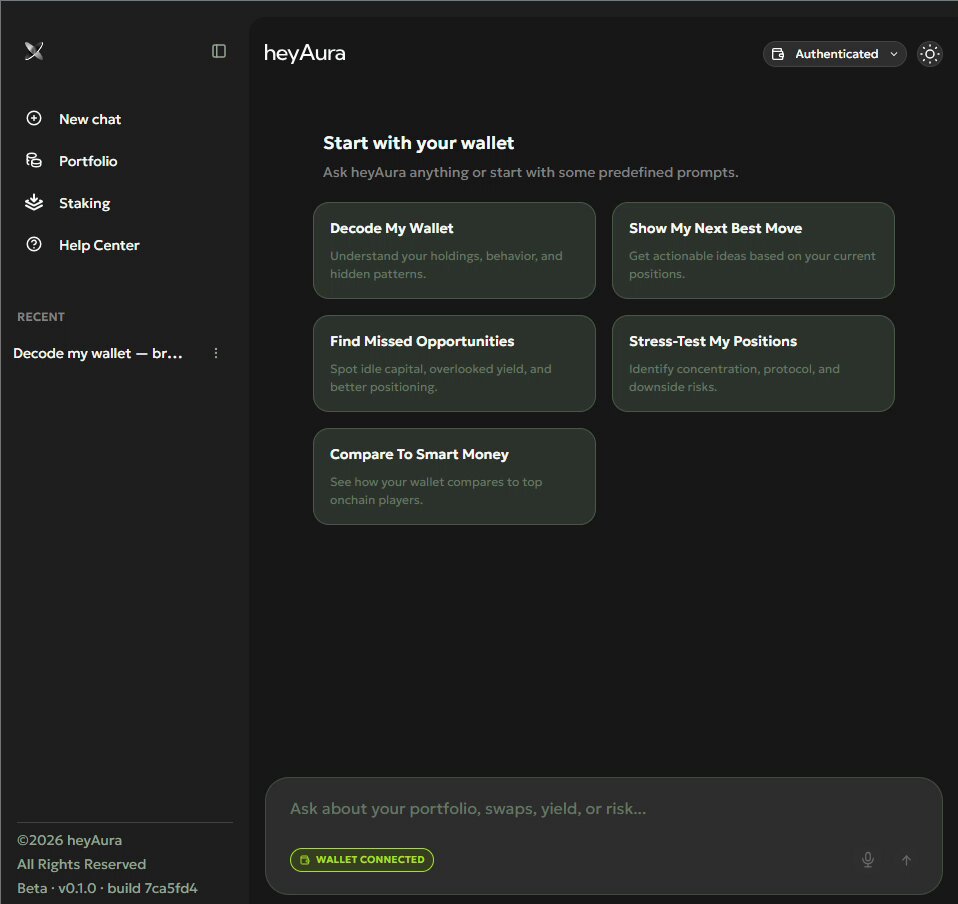Screen dimensions: 958x904
Task: Click the Portfolio coins icon
Action: (34, 161)
